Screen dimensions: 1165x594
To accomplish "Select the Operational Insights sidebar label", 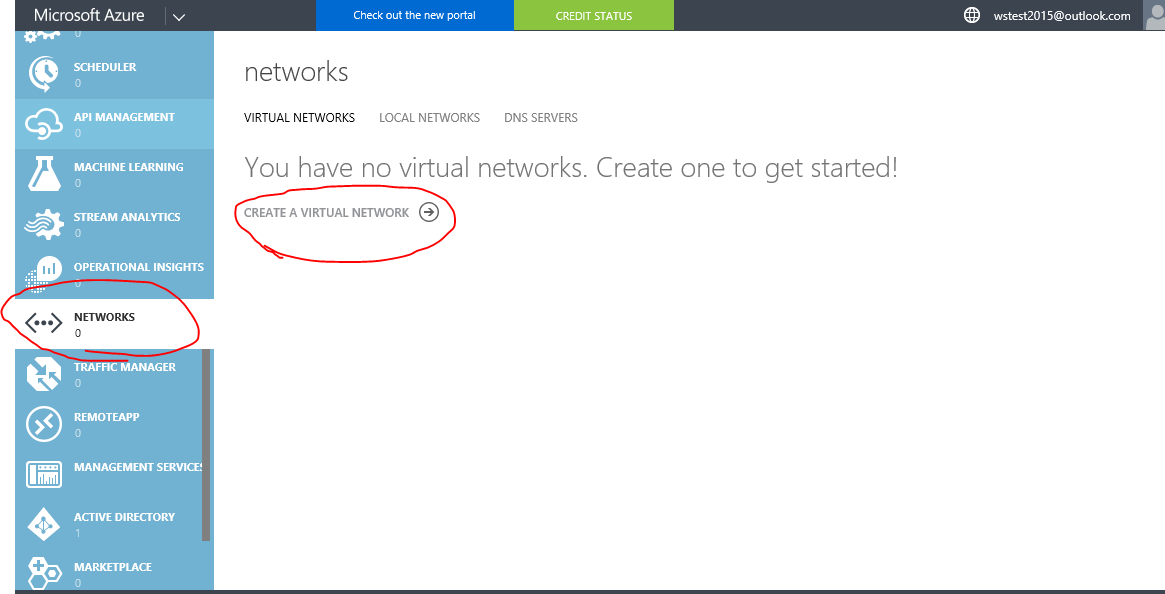I will coord(138,267).
